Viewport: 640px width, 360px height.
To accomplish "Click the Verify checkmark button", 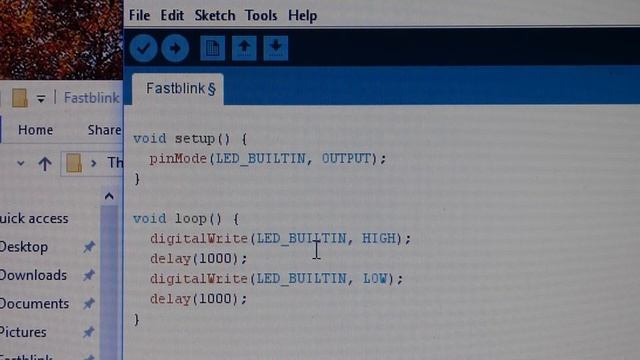I will 144,48.
